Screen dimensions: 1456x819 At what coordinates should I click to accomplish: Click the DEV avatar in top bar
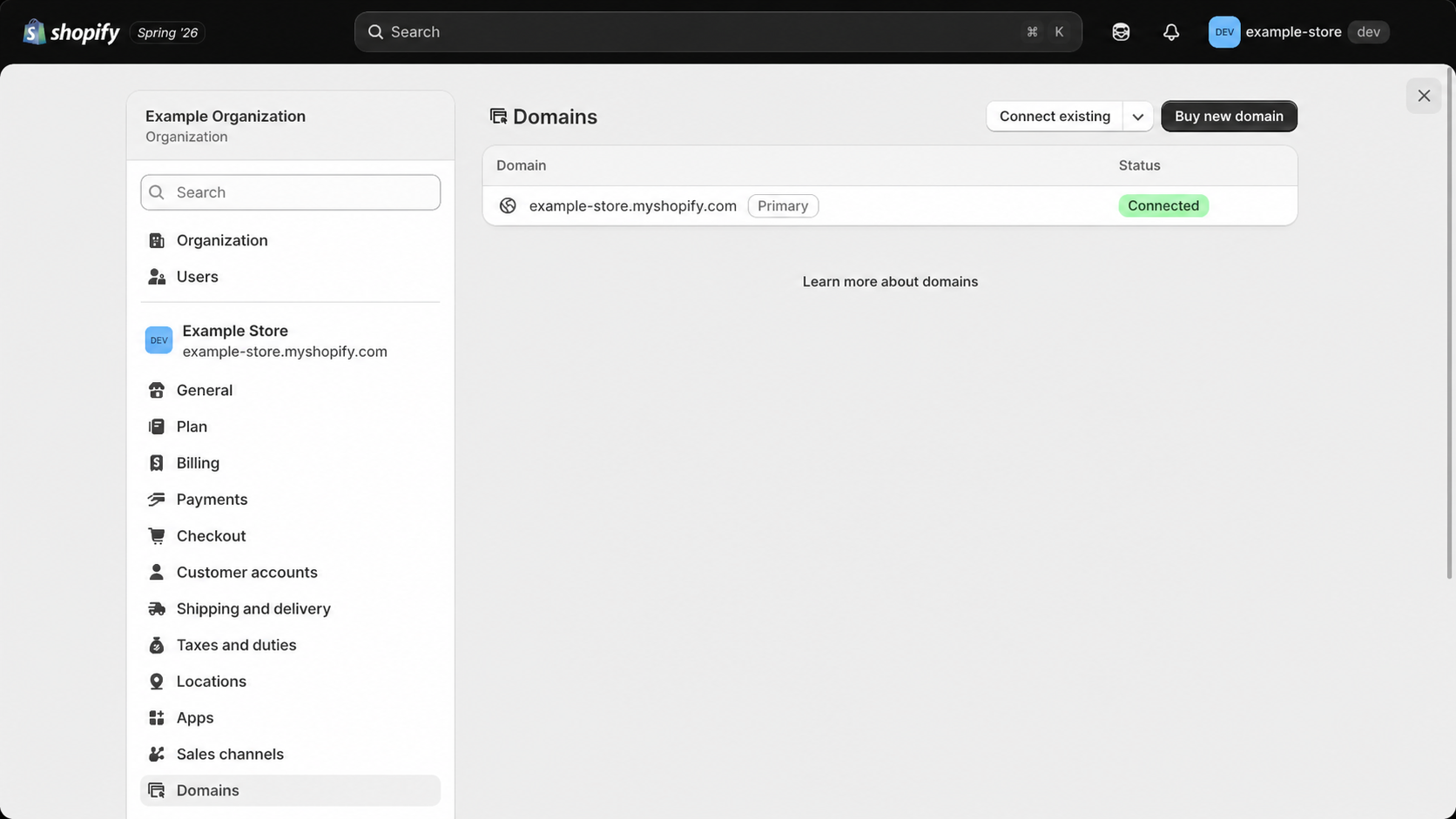tap(1223, 32)
